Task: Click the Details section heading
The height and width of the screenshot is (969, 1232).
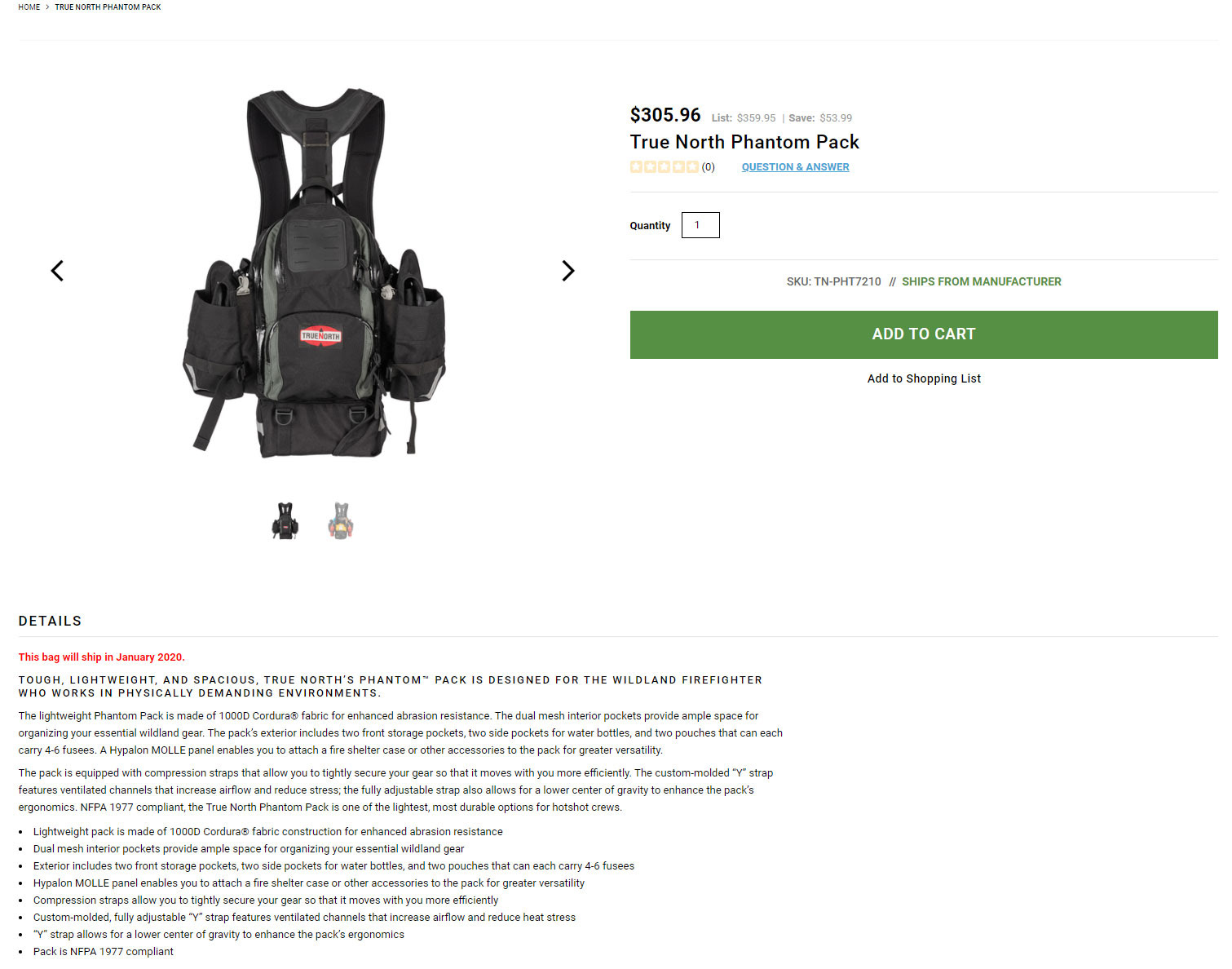Action: point(50,621)
